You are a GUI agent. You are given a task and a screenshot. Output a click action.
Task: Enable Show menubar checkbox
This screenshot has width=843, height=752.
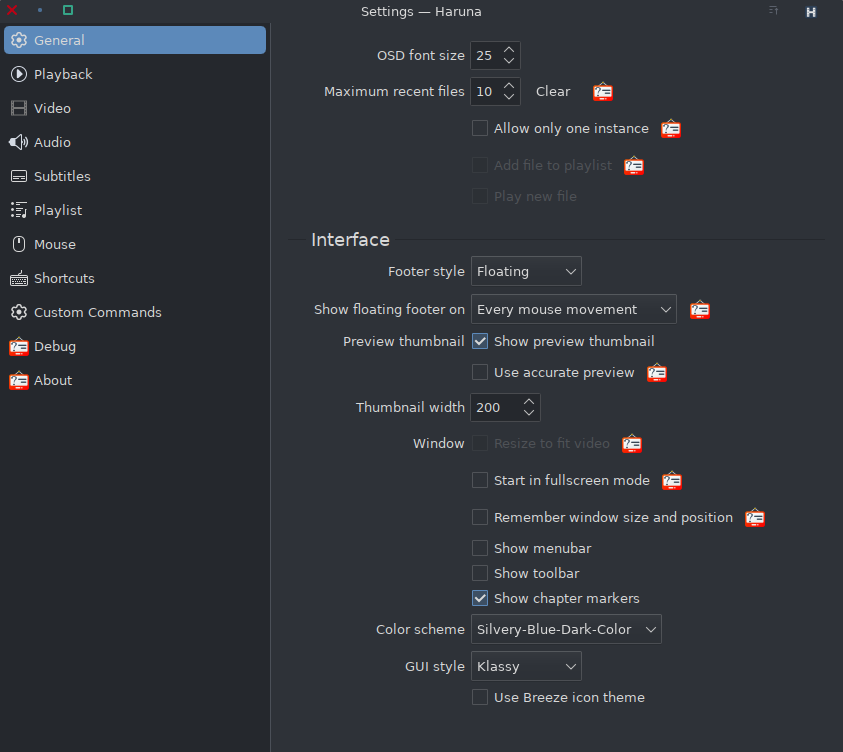[480, 548]
